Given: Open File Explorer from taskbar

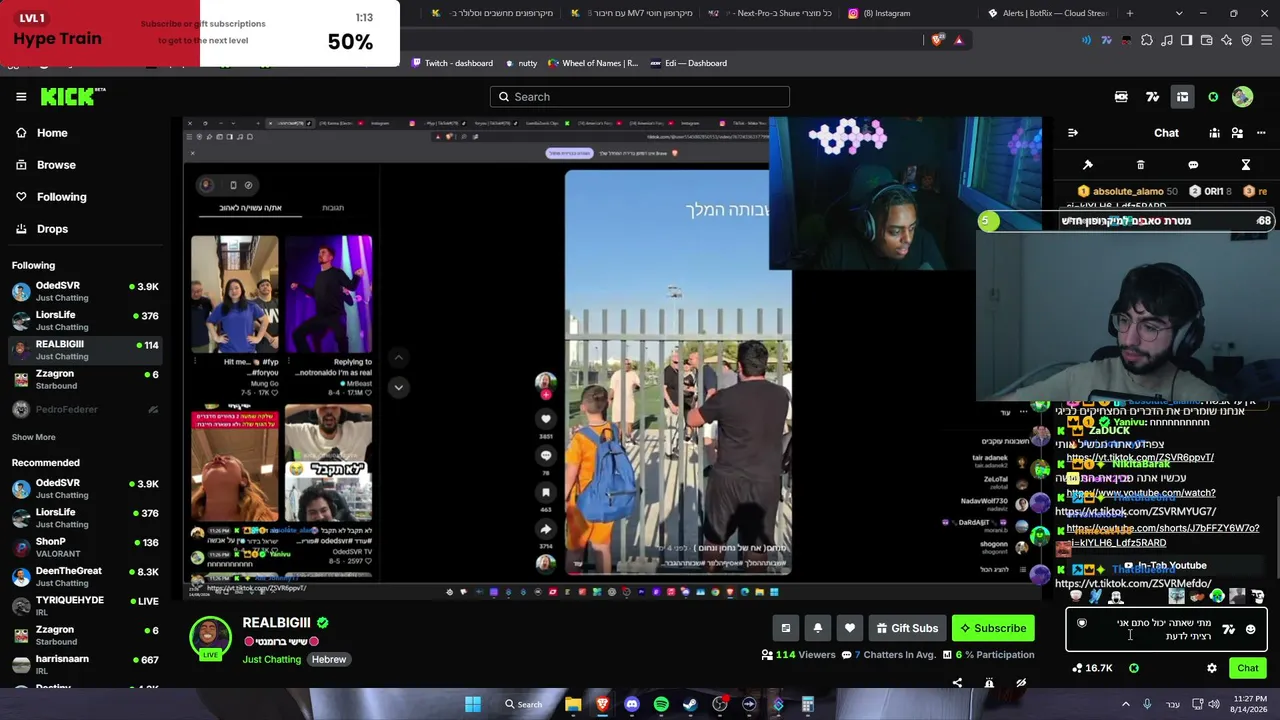Looking at the screenshot, I should pyautogui.click(x=573, y=705).
